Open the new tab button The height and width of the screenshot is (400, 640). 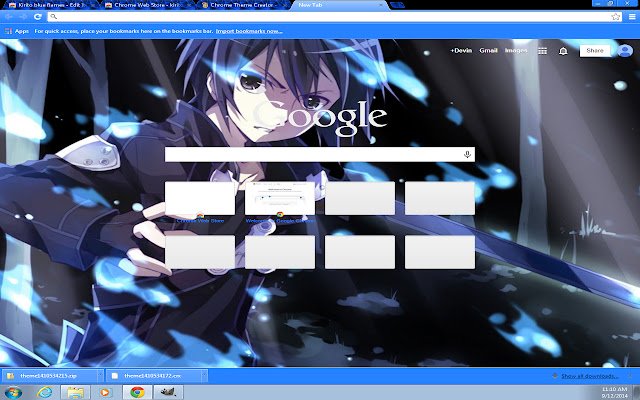397,5
